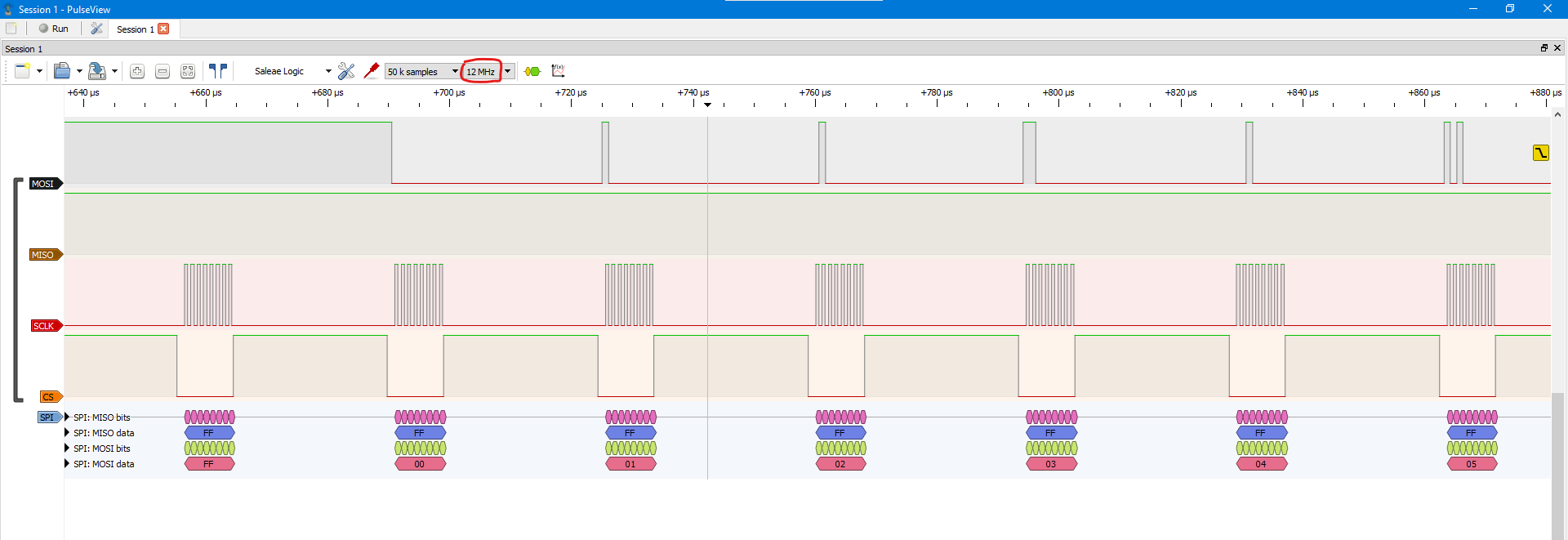Screen dimensions: 1568x540
Task: Click the SCLK channel label
Action: coord(44,326)
